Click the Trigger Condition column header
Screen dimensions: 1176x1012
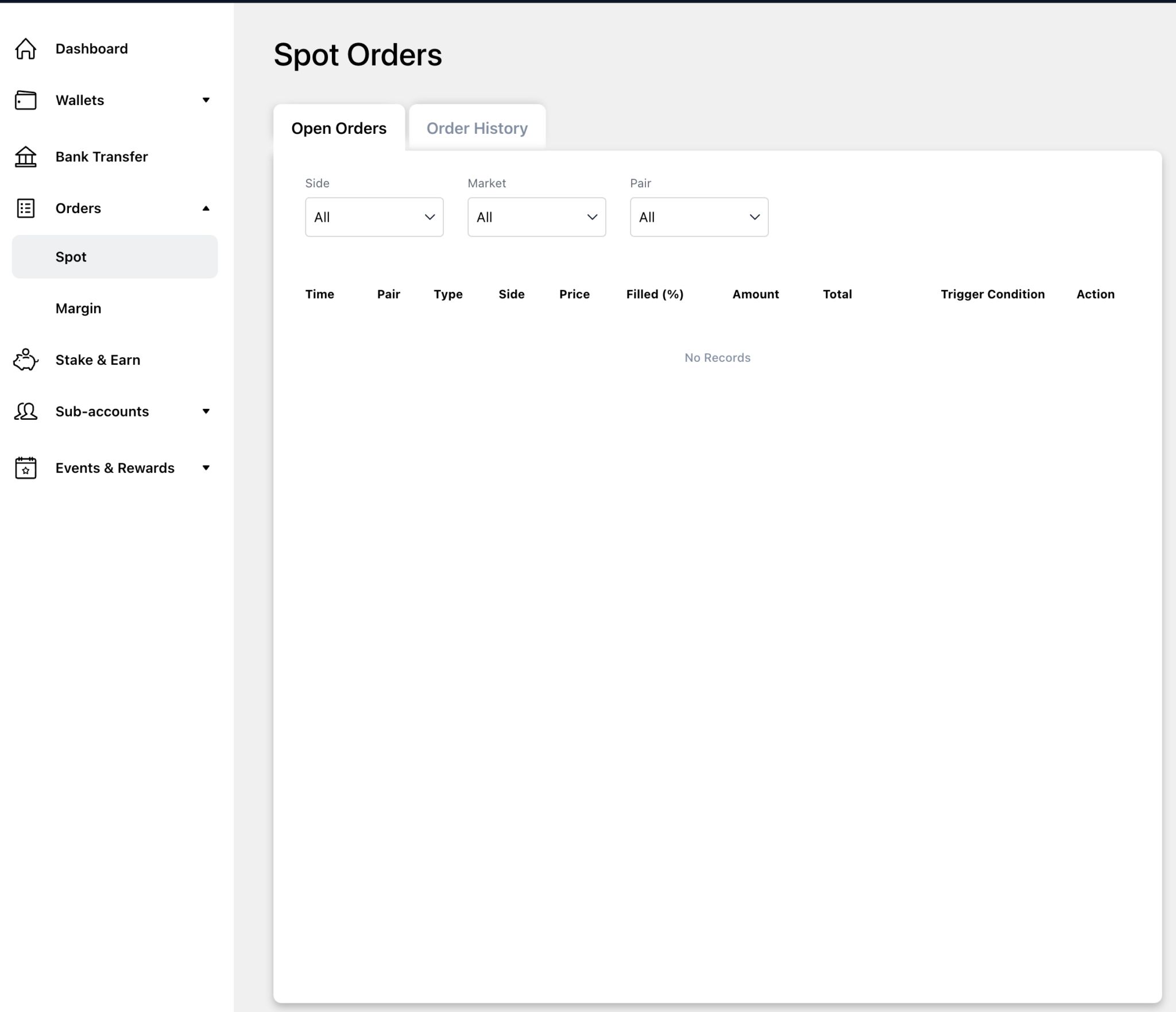pos(993,294)
